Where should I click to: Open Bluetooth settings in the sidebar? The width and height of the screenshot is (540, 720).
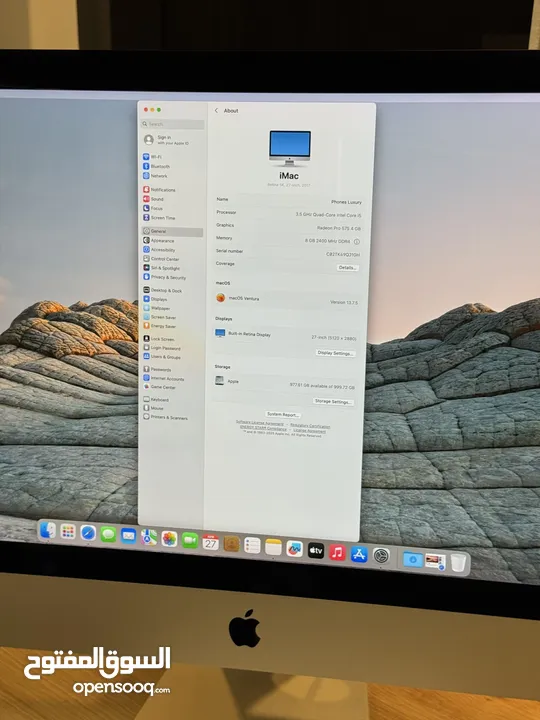(x=157, y=166)
